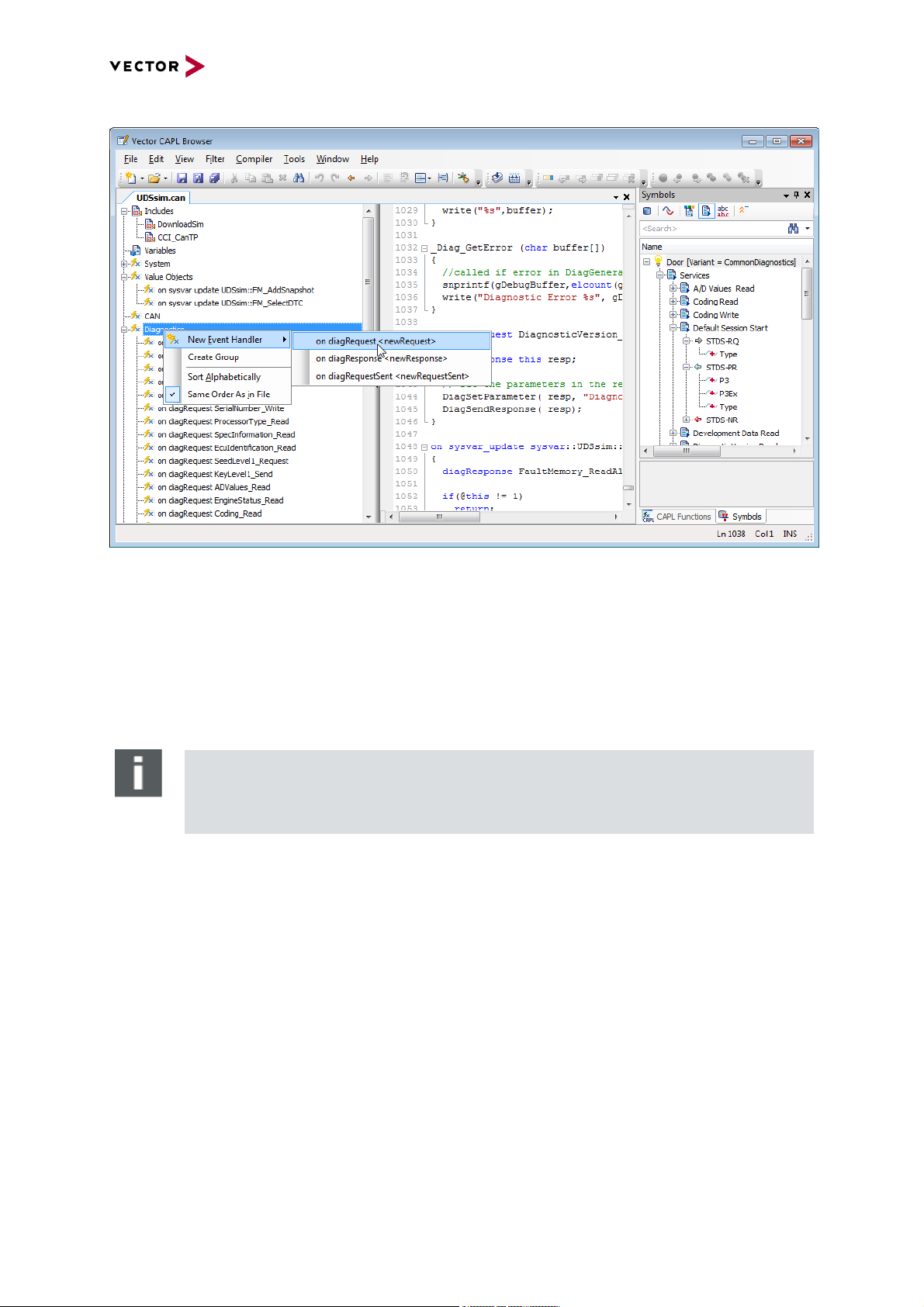
Task: Click the navigate back orange arrow icon
Action: click(351, 178)
